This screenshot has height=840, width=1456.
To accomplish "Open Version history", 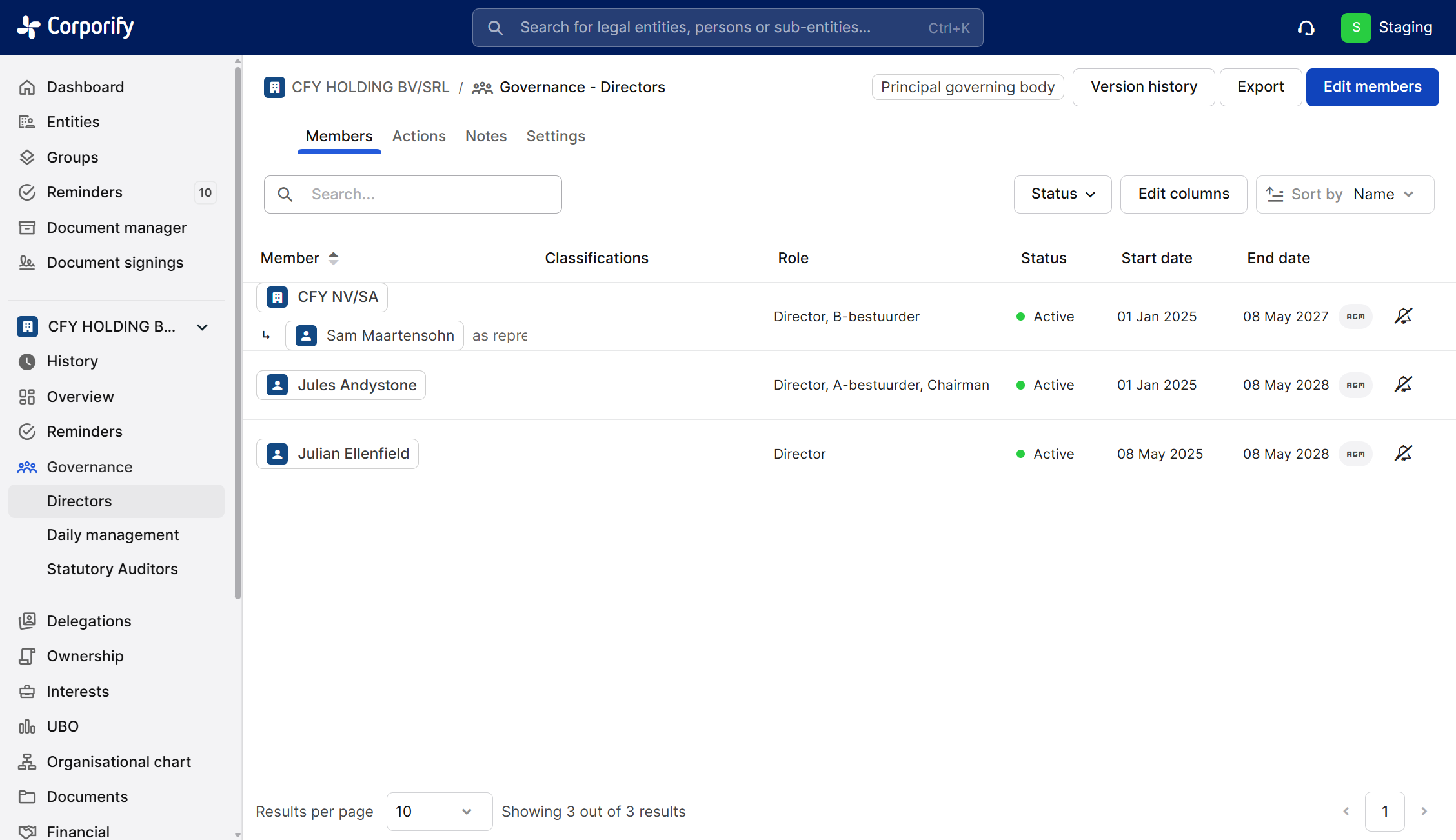I will click(x=1143, y=87).
